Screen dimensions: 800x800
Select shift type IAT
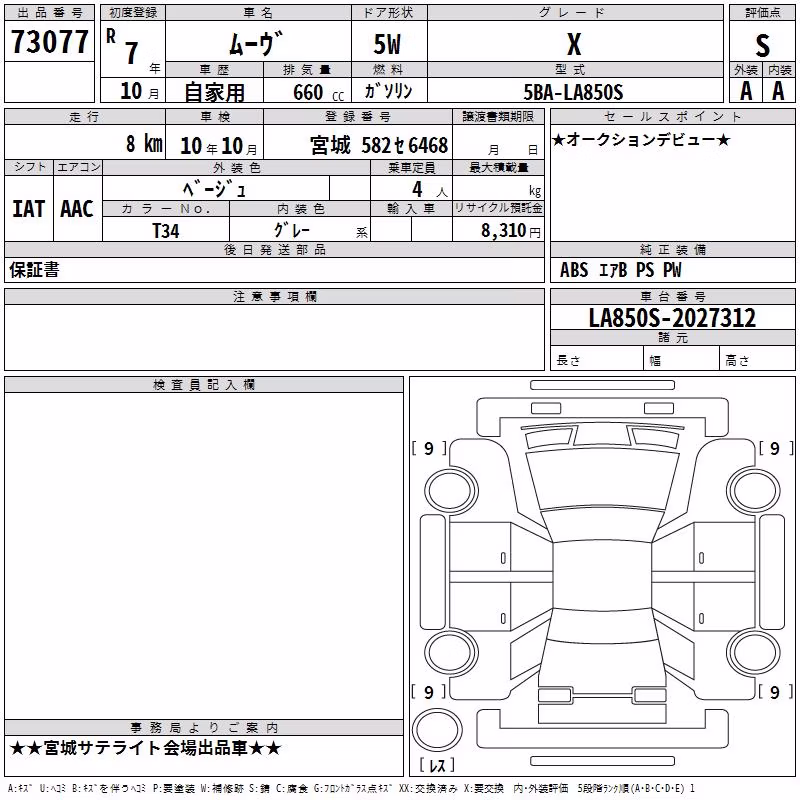tap(29, 209)
